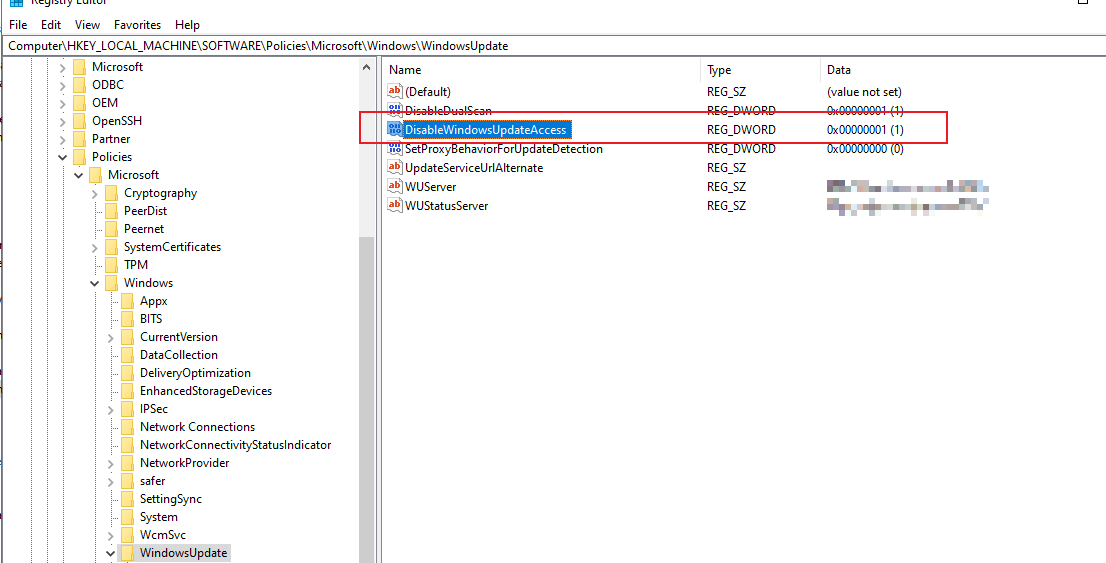
Task: Select the NetworkProvider key label
Action: pyautogui.click(x=184, y=464)
